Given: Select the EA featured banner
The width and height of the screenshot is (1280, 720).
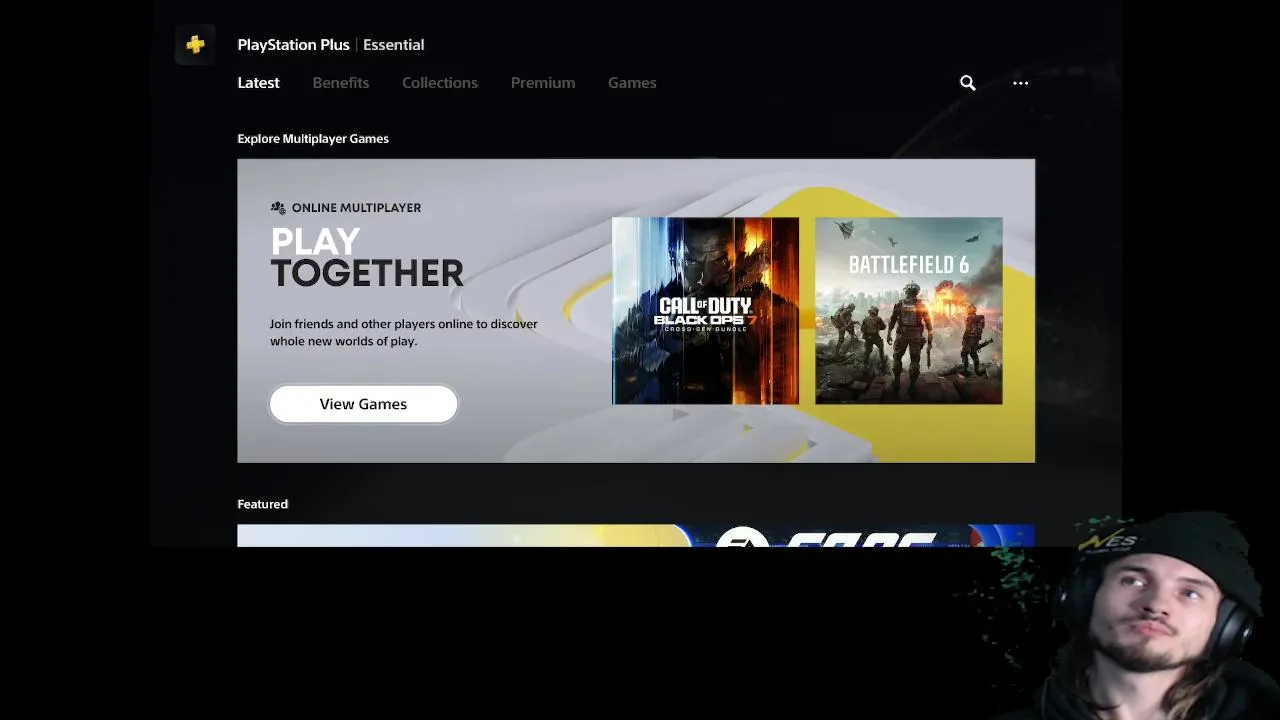Looking at the screenshot, I should pyautogui.click(x=636, y=536).
